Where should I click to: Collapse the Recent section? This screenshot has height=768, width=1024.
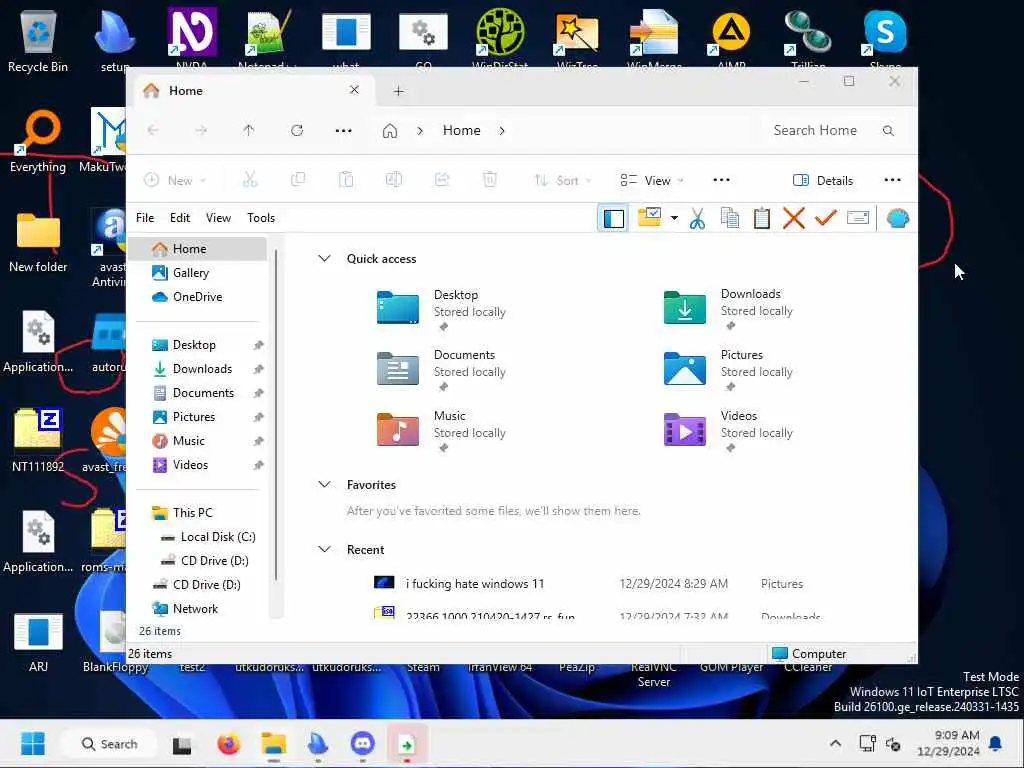pos(324,550)
